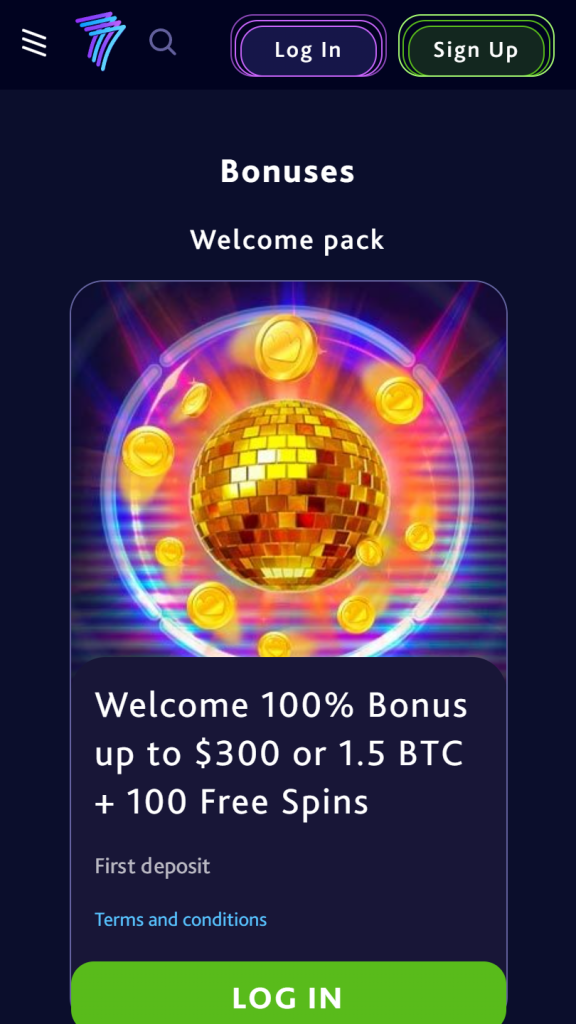Click the First deposit label

coord(153,866)
